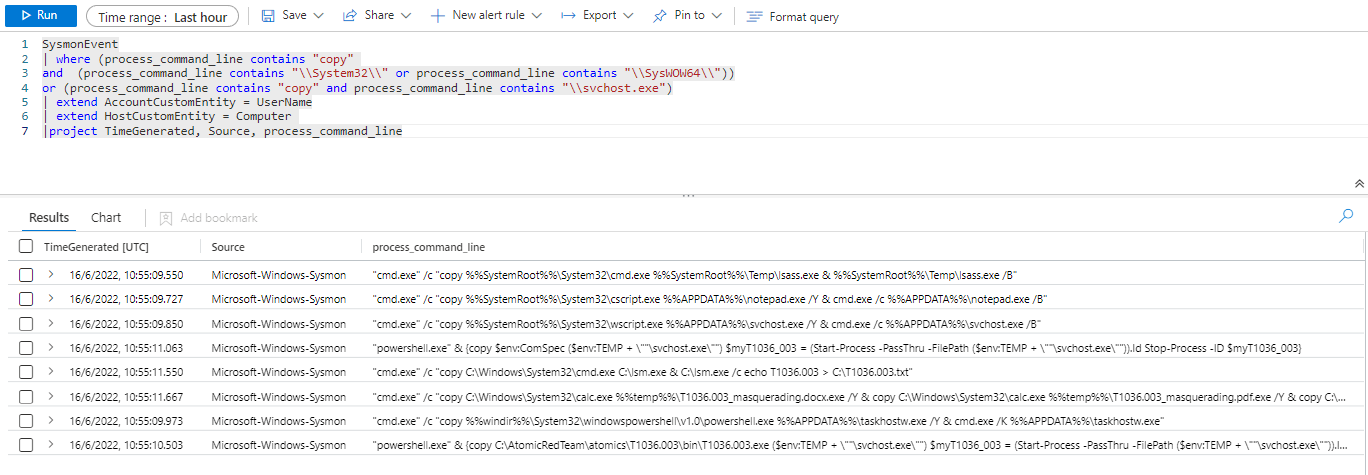Screen dimensions: 1368x475
Task: Click the Export arrow icon
Action: tap(568, 16)
